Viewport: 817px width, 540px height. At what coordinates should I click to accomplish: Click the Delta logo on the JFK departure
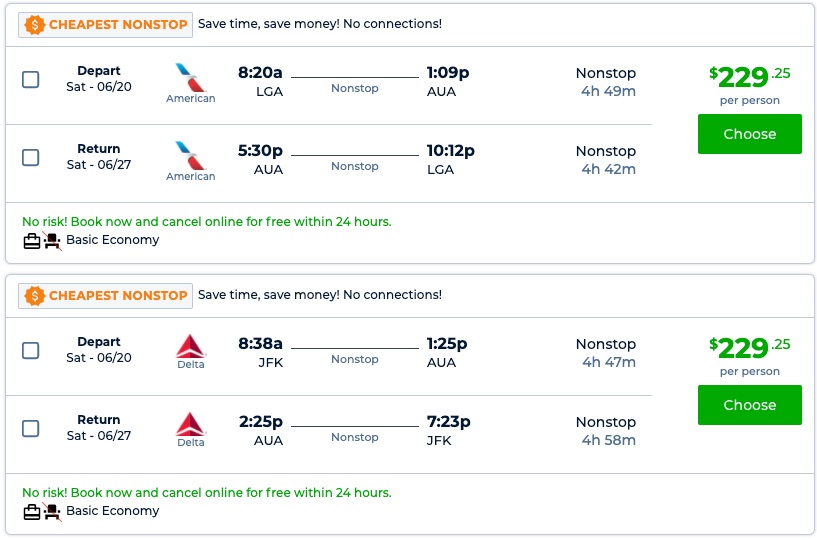pyautogui.click(x=190, y=346)
